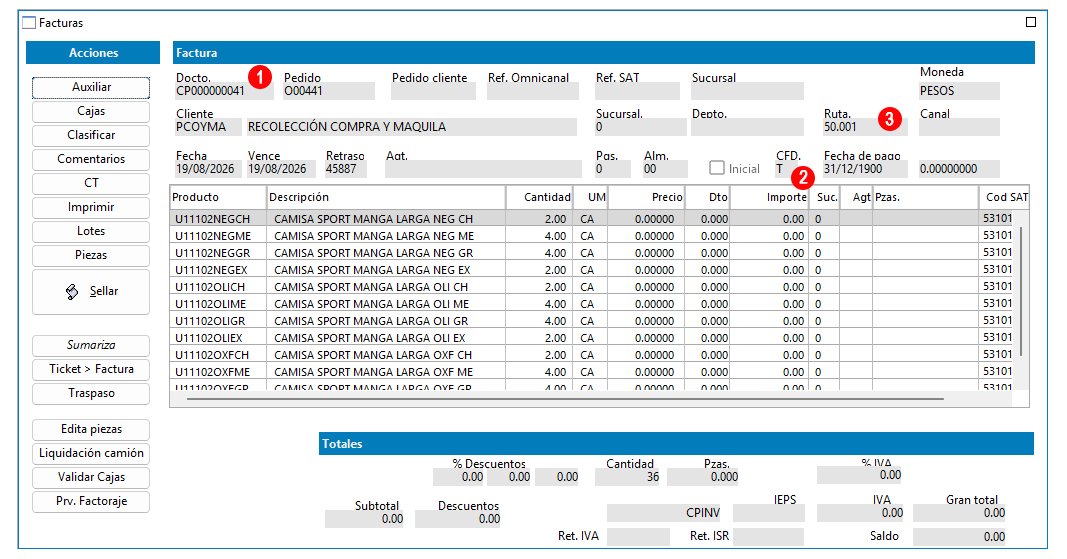Click CAMISA SPORT MANGA LARGA OLI GR
The width and height of the screenshot is (1067, 559).
pyautogui.click(x=371, y=321)
